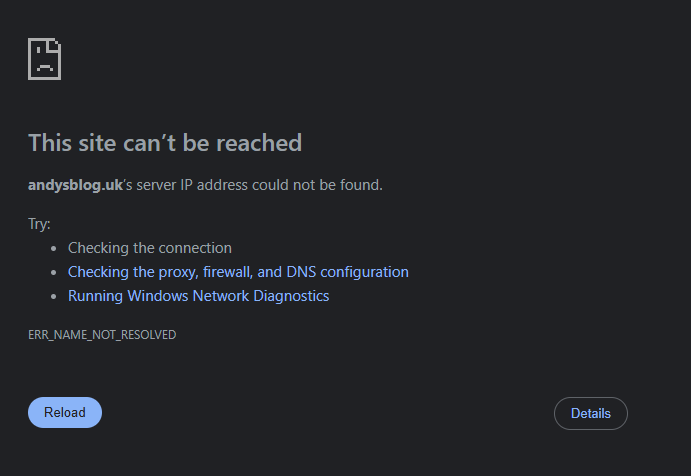This screenshot has height=476, width=691.
Task: Click the "This site can't be reached" heading
Action: (165, 143)
